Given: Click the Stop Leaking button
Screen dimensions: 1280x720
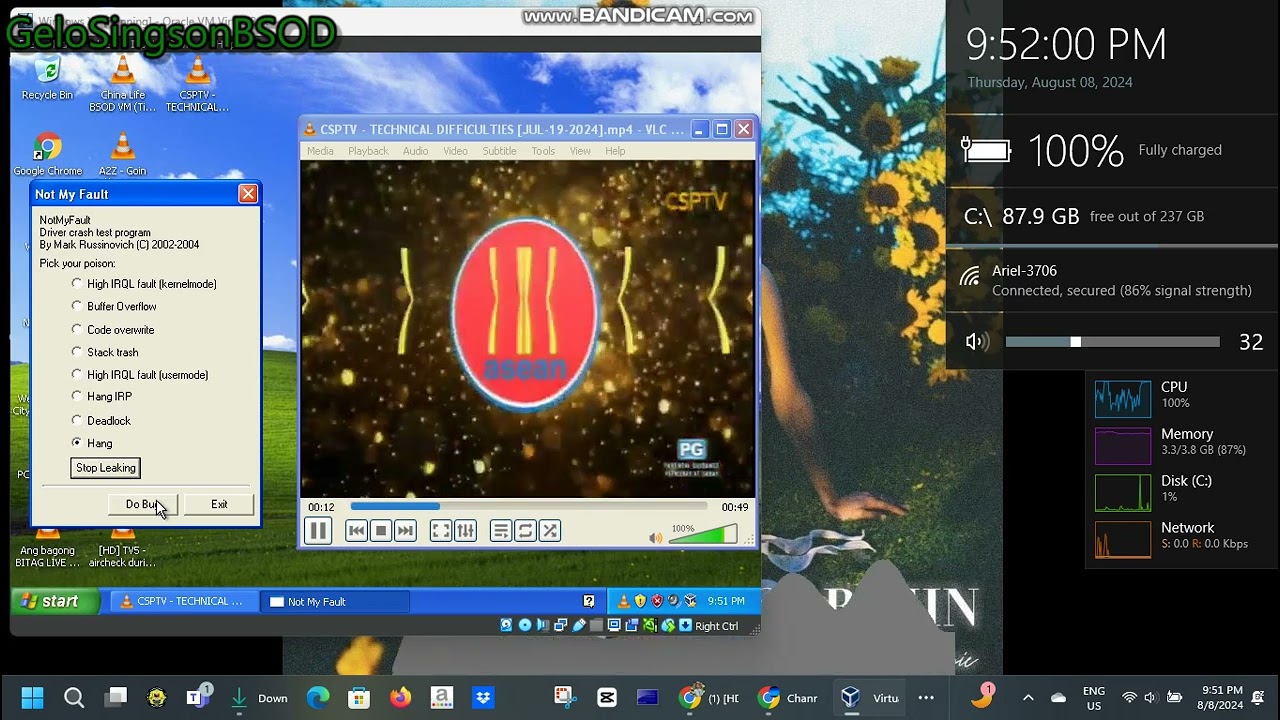Looking at the screenshot, I should (105, 468).
